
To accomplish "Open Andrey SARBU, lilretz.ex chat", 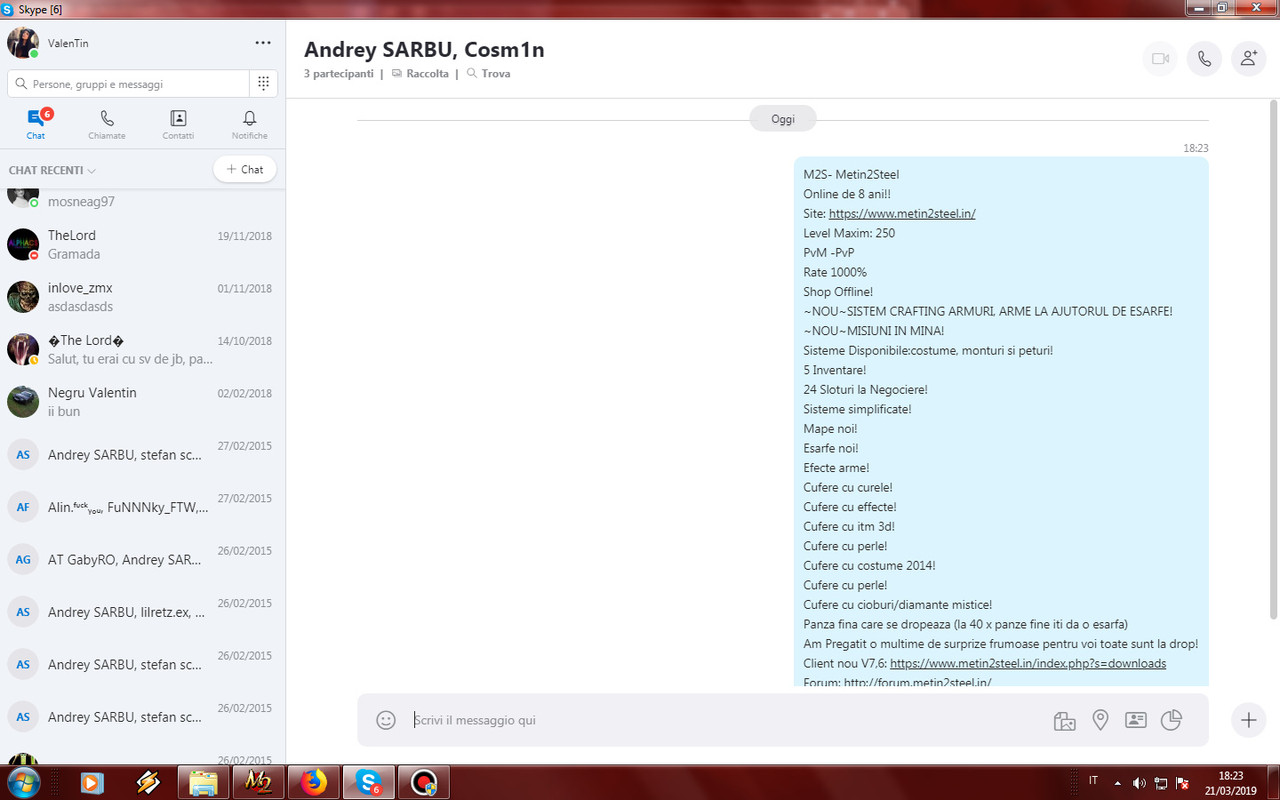I will (x=143, y=612).
